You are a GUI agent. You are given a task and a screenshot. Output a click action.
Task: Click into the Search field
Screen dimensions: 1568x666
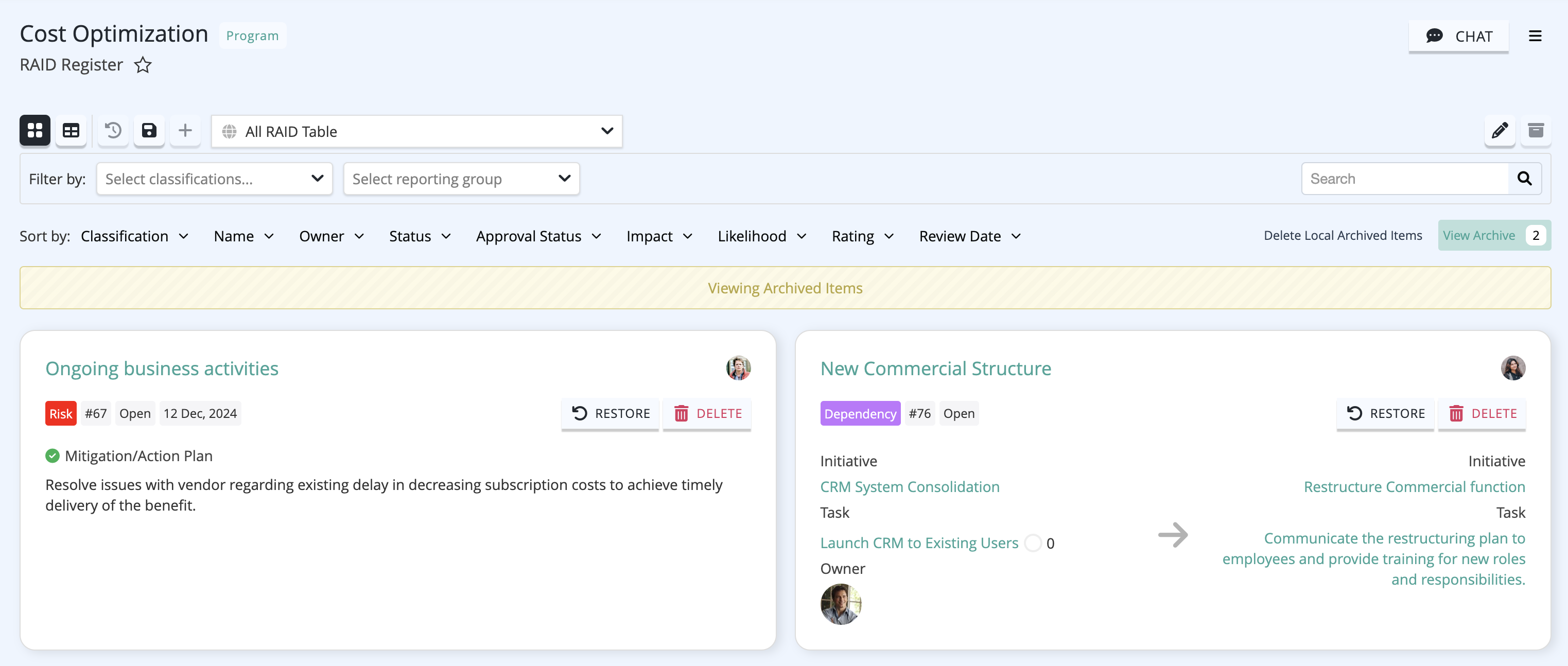point(1405,179)
